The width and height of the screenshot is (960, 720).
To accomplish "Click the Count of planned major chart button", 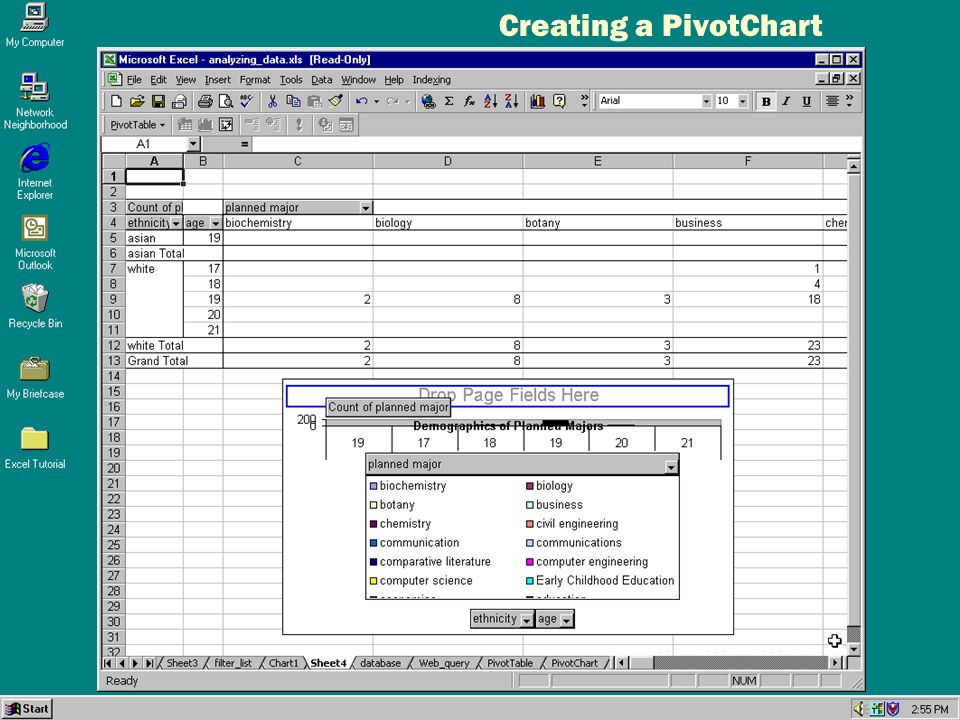I will click(x=388, y=407).
